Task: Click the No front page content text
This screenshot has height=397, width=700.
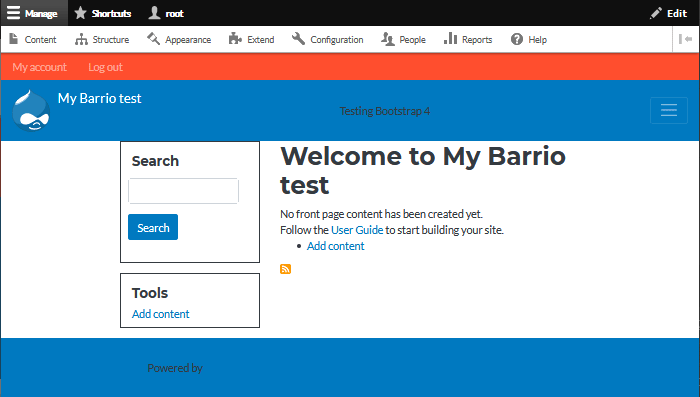Action: 381,214
